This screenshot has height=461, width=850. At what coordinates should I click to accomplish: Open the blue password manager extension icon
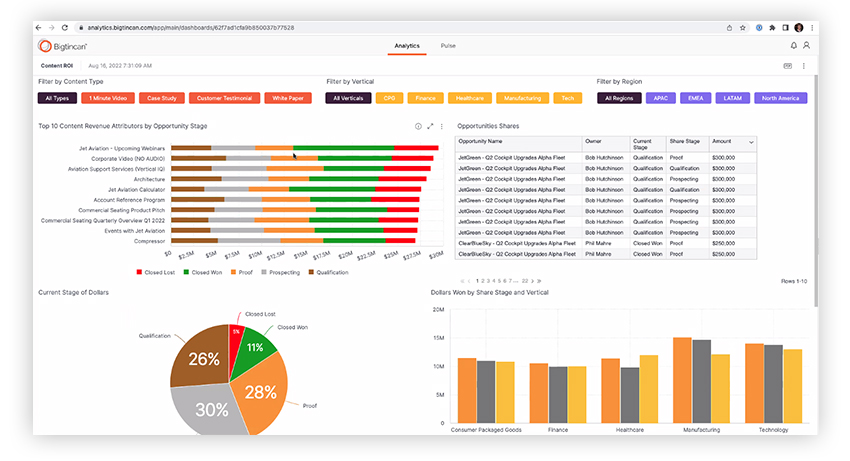759,28
